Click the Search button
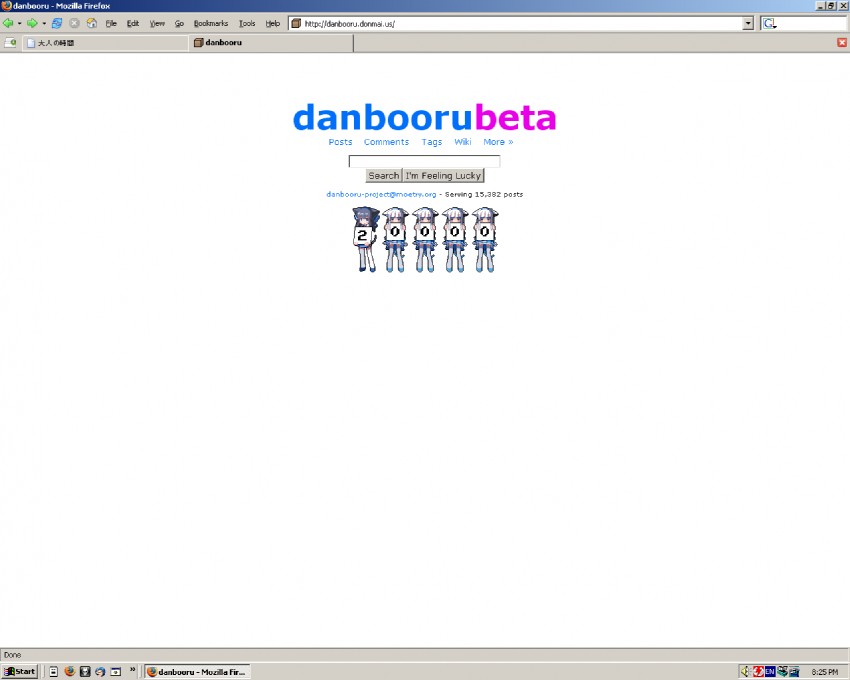This screenshot has height=680, width=850. tap(384, 176)
